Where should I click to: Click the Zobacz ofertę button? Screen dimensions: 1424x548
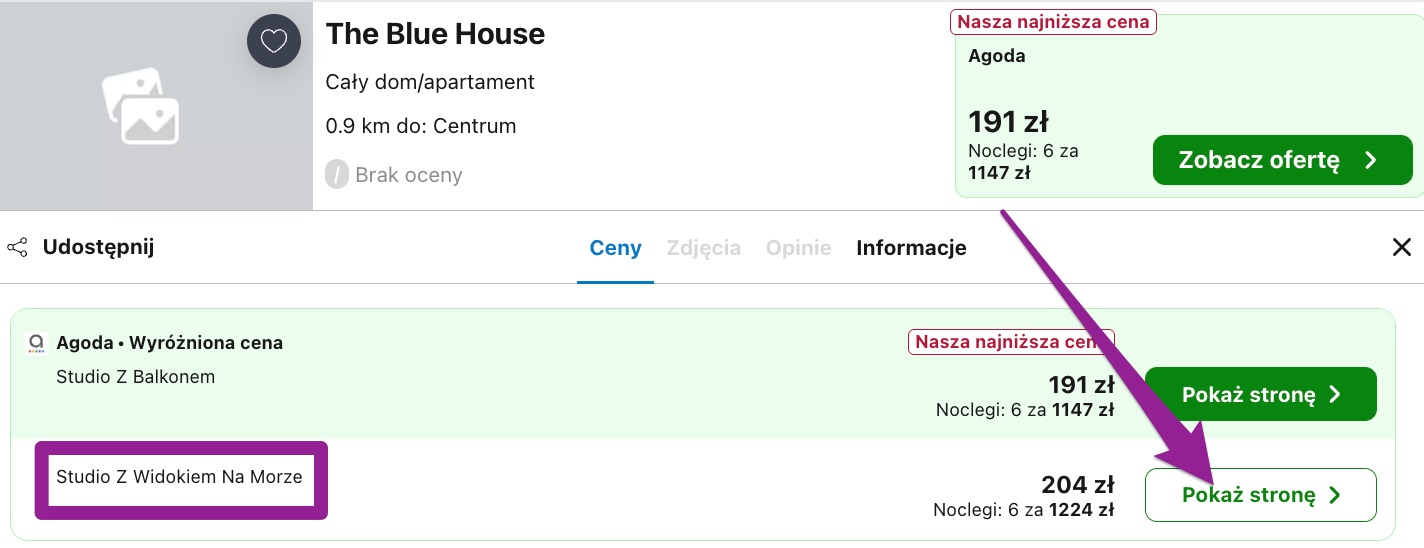click(1283, 160)
